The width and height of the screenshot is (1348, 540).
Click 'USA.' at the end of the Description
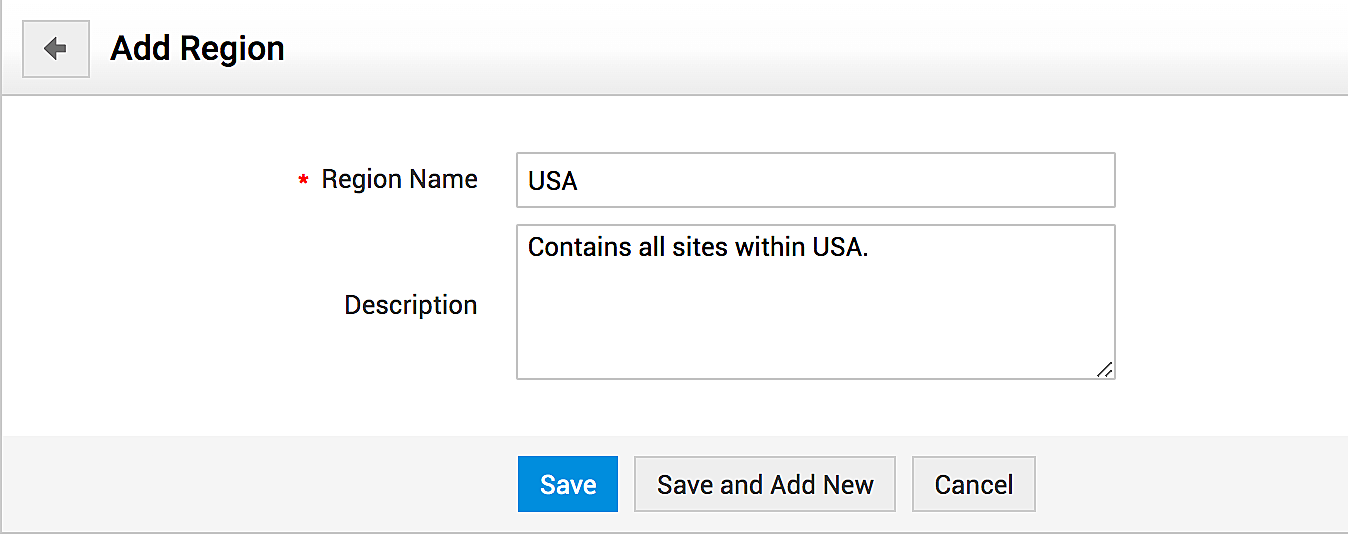[841, 247]
